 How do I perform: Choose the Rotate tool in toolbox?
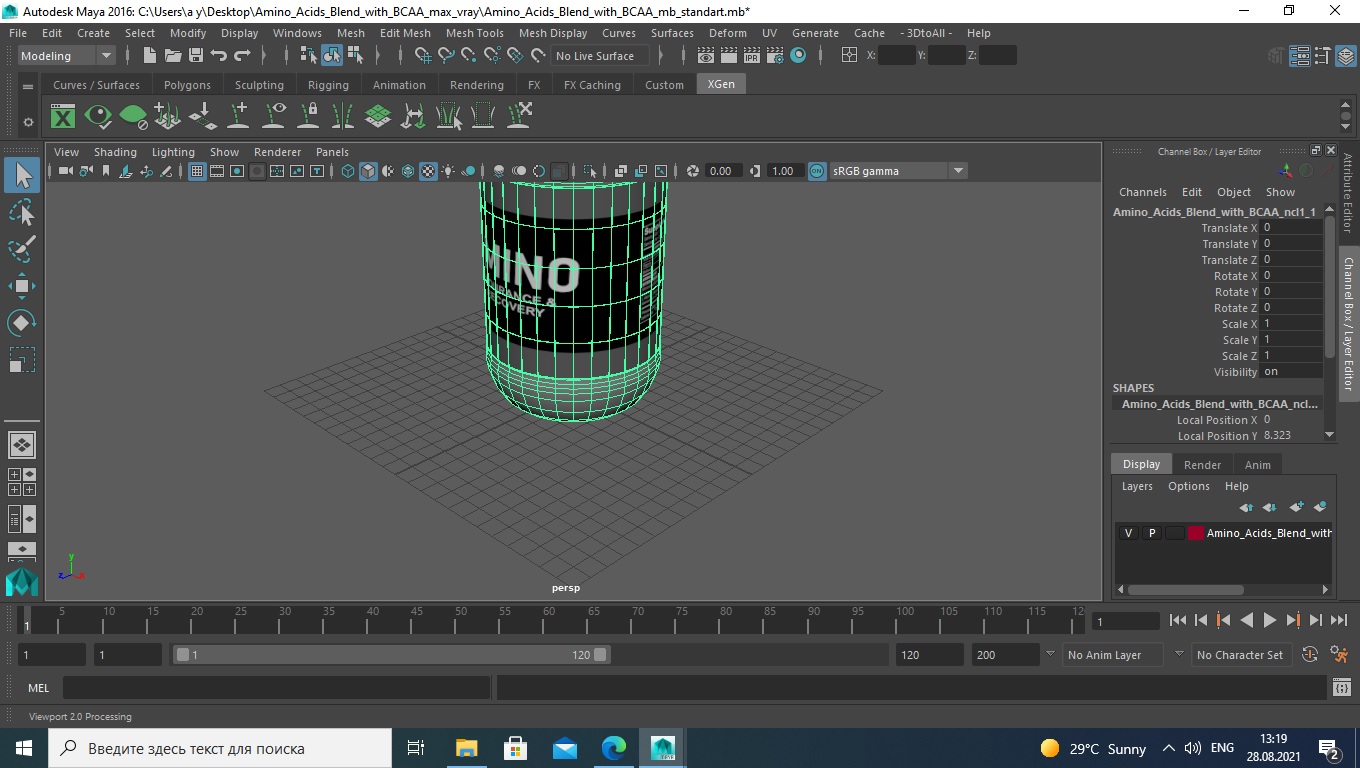click(x=22, y=322)
